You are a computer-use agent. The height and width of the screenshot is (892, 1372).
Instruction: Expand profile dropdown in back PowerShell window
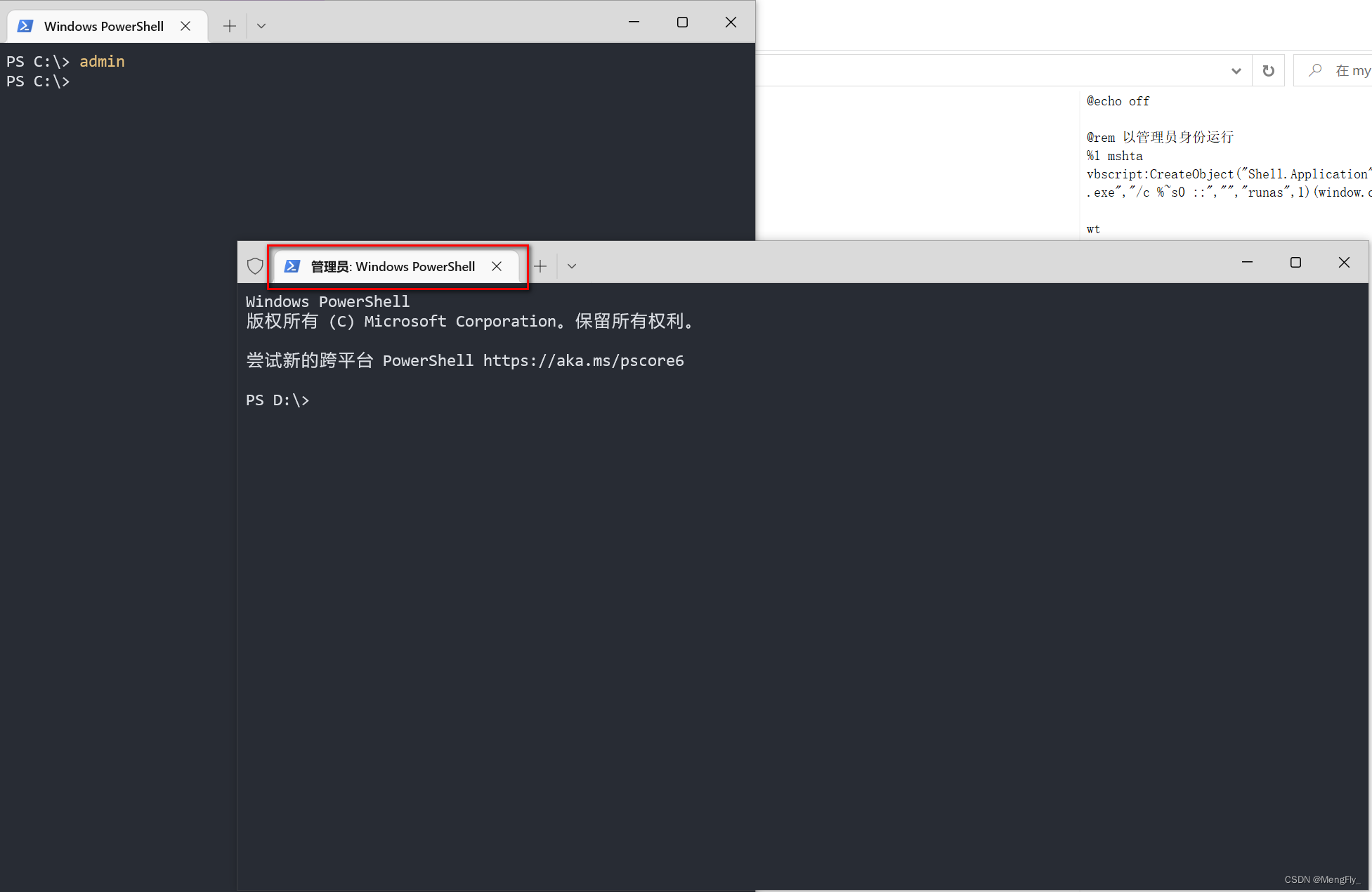tap(261, 26)
